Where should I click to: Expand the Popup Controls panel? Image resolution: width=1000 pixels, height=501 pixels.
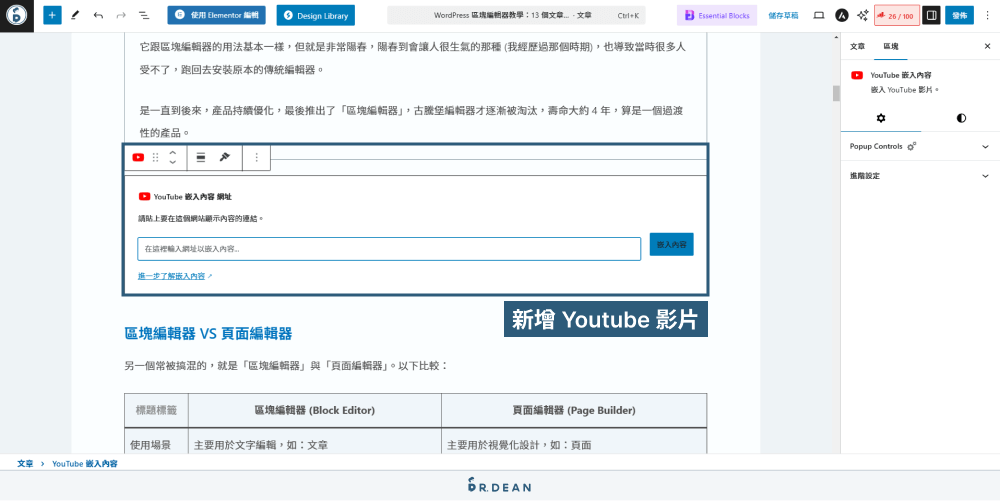[x=920, y=146]
